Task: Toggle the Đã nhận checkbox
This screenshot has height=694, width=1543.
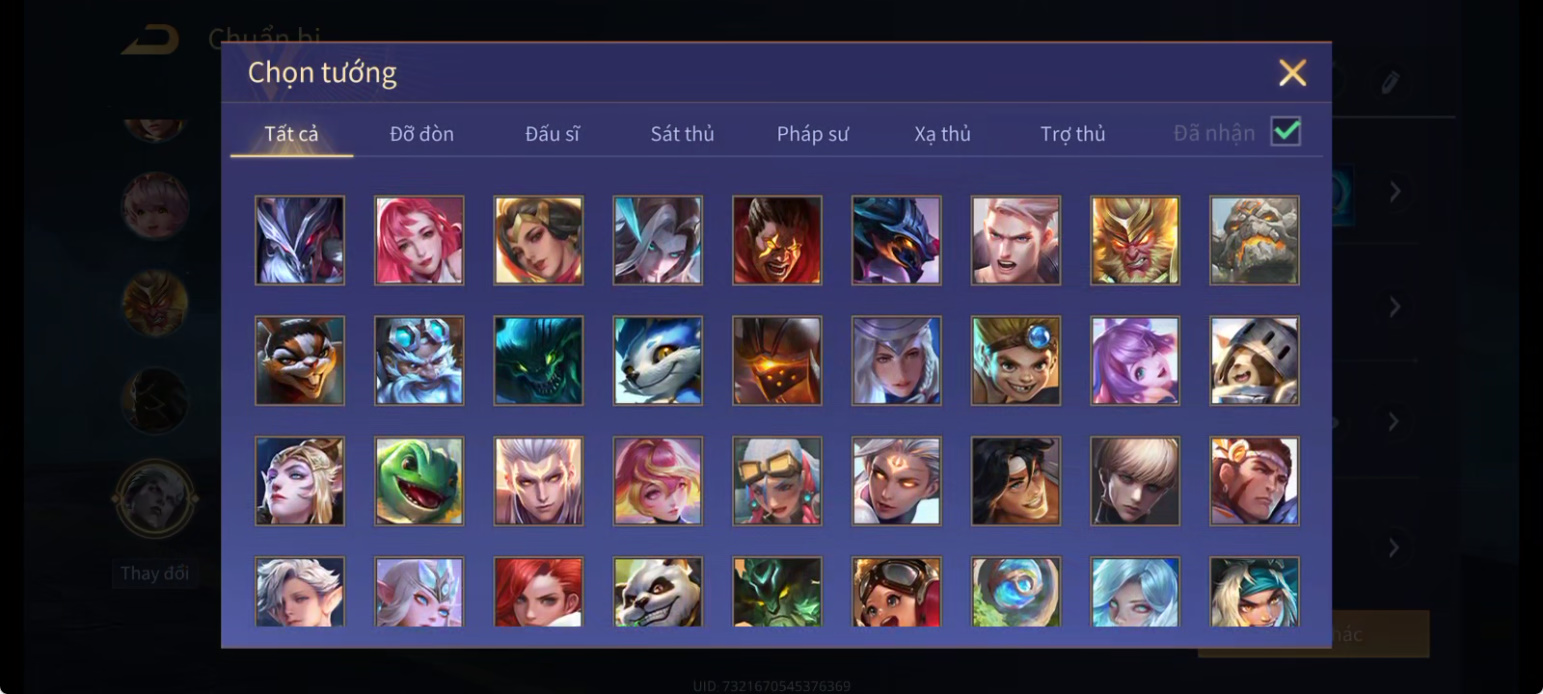Action: coord(1285,132)
